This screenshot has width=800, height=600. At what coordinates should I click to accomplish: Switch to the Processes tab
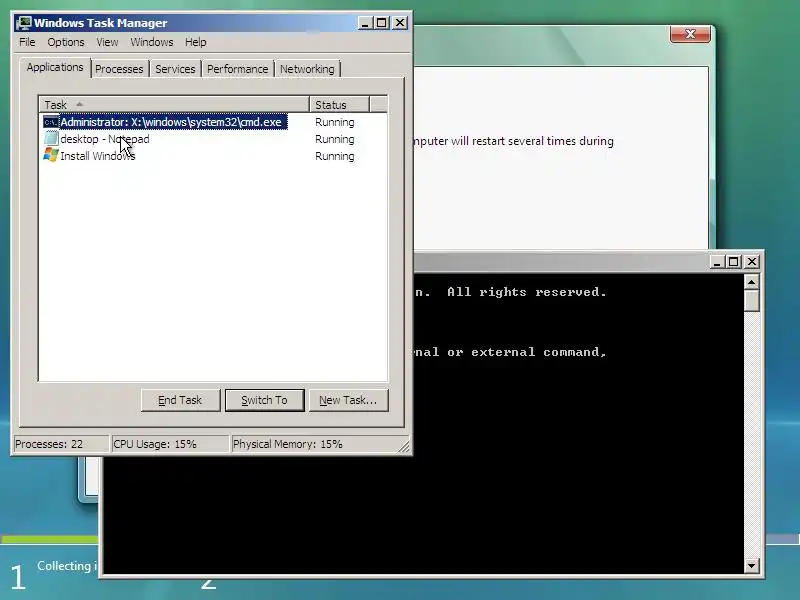119,69
